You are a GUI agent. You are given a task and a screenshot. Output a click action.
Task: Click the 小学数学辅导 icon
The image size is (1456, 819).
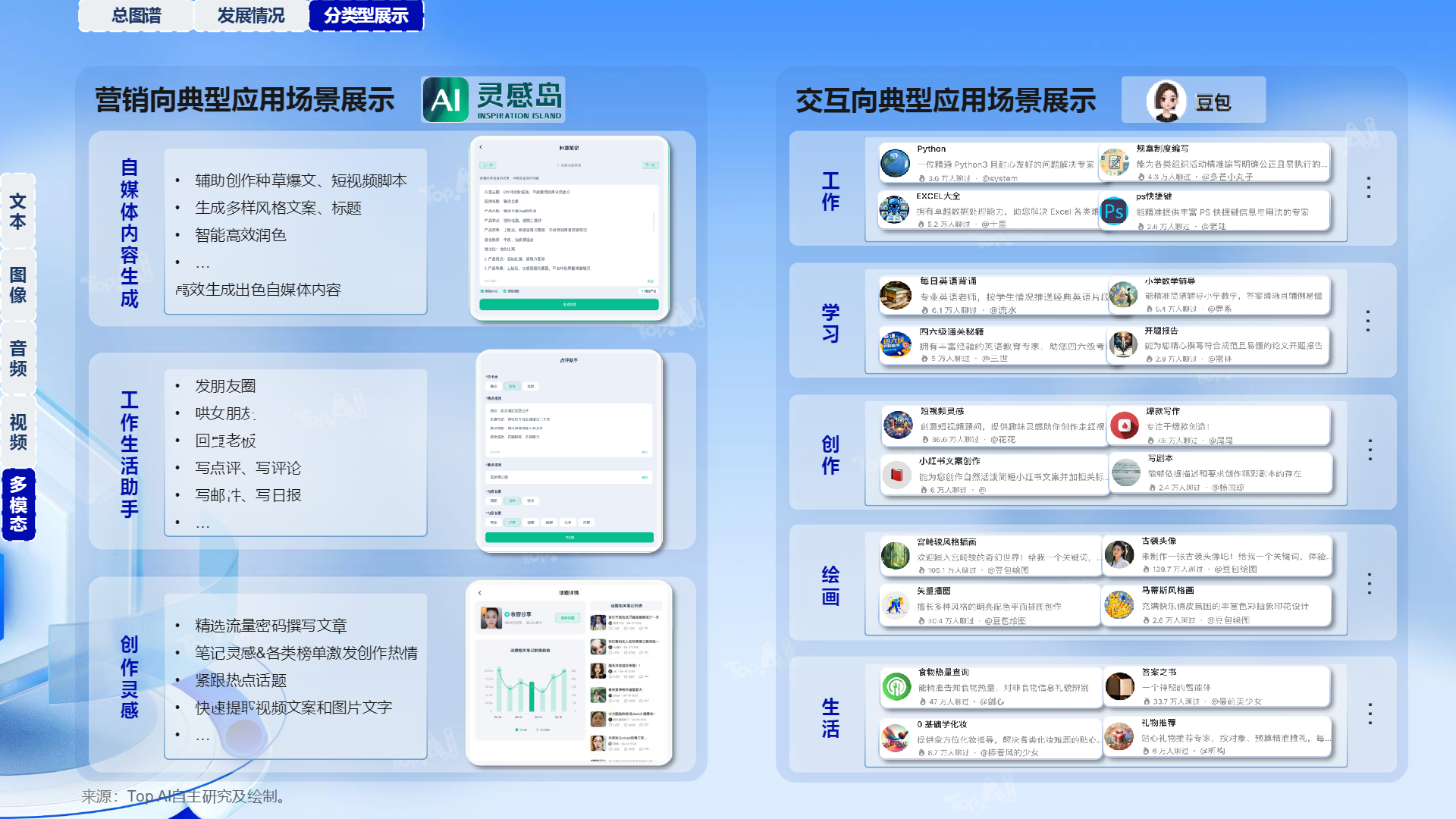pos(1123,295)
